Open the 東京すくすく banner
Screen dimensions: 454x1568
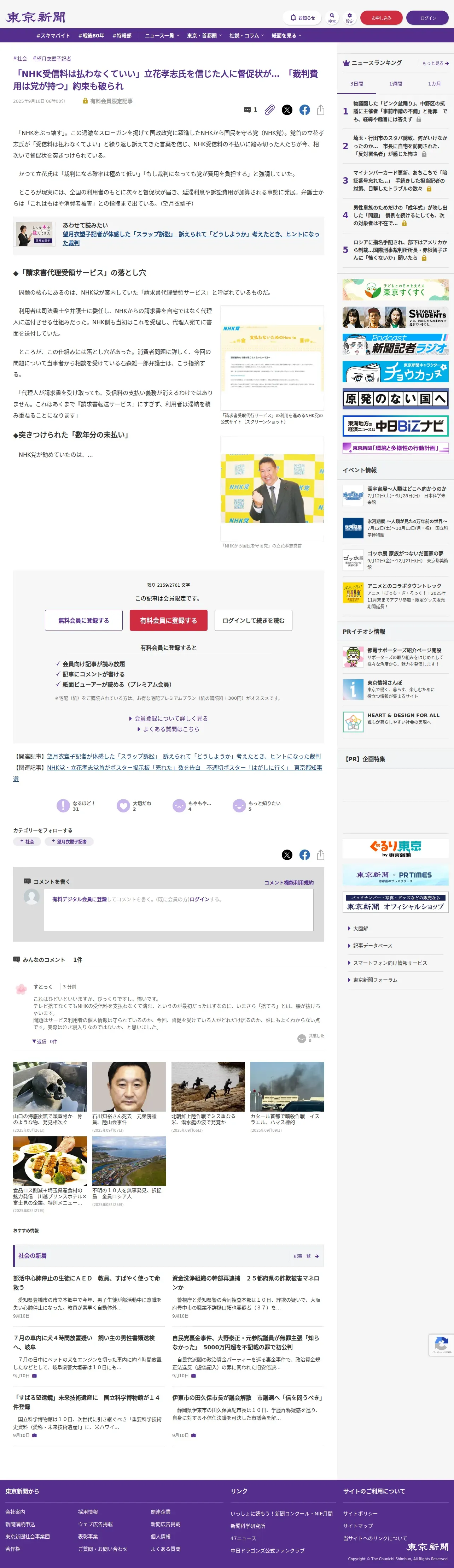[396, 290]
